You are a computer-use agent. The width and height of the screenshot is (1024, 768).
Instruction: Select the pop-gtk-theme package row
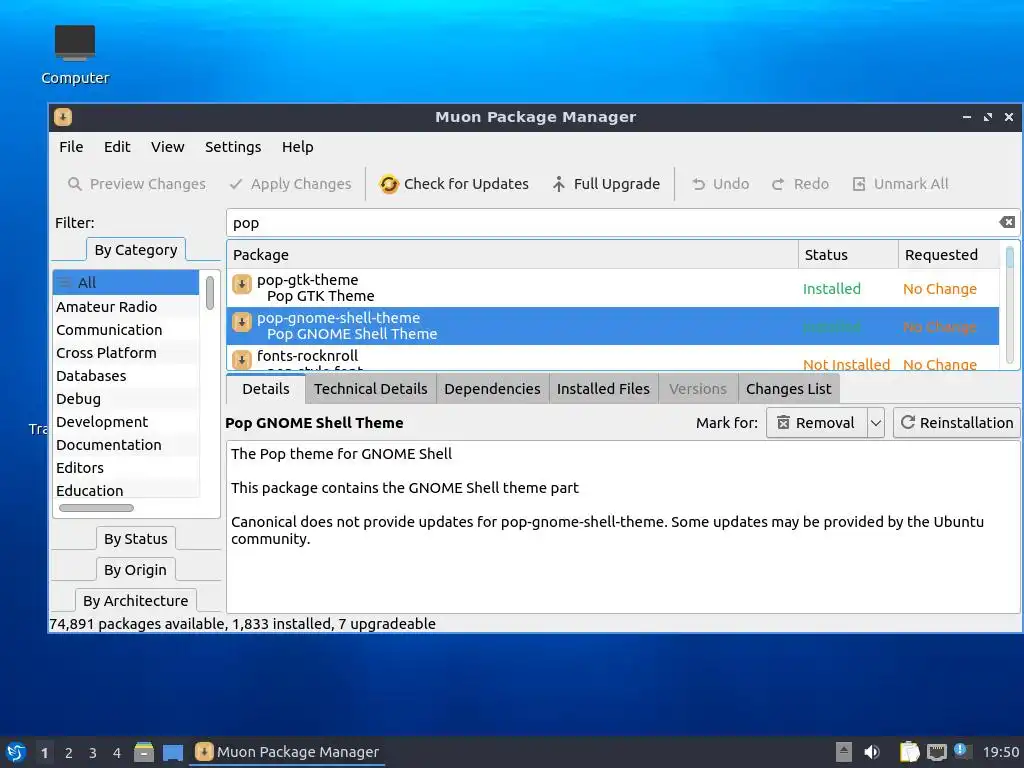[x=613, y=288]
